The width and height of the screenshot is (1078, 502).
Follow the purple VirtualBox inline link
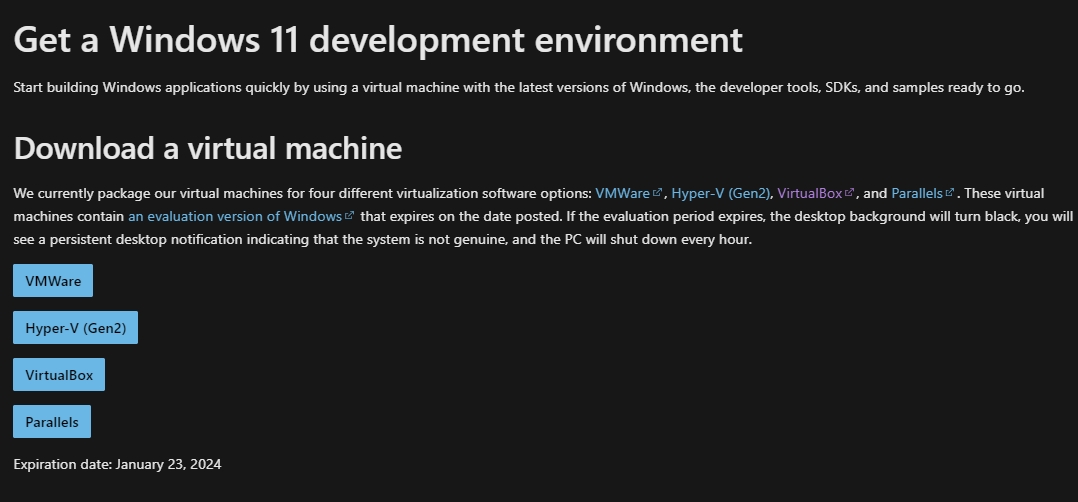816,193
